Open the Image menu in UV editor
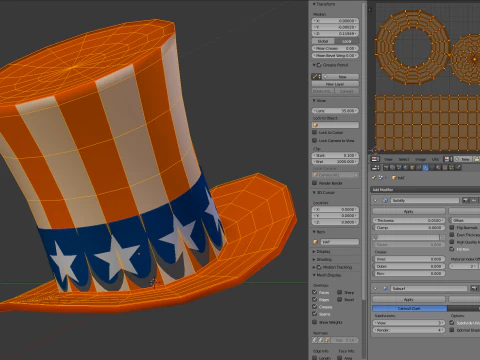The height and width of the screenshot is (360, 480). click(421, 159)
